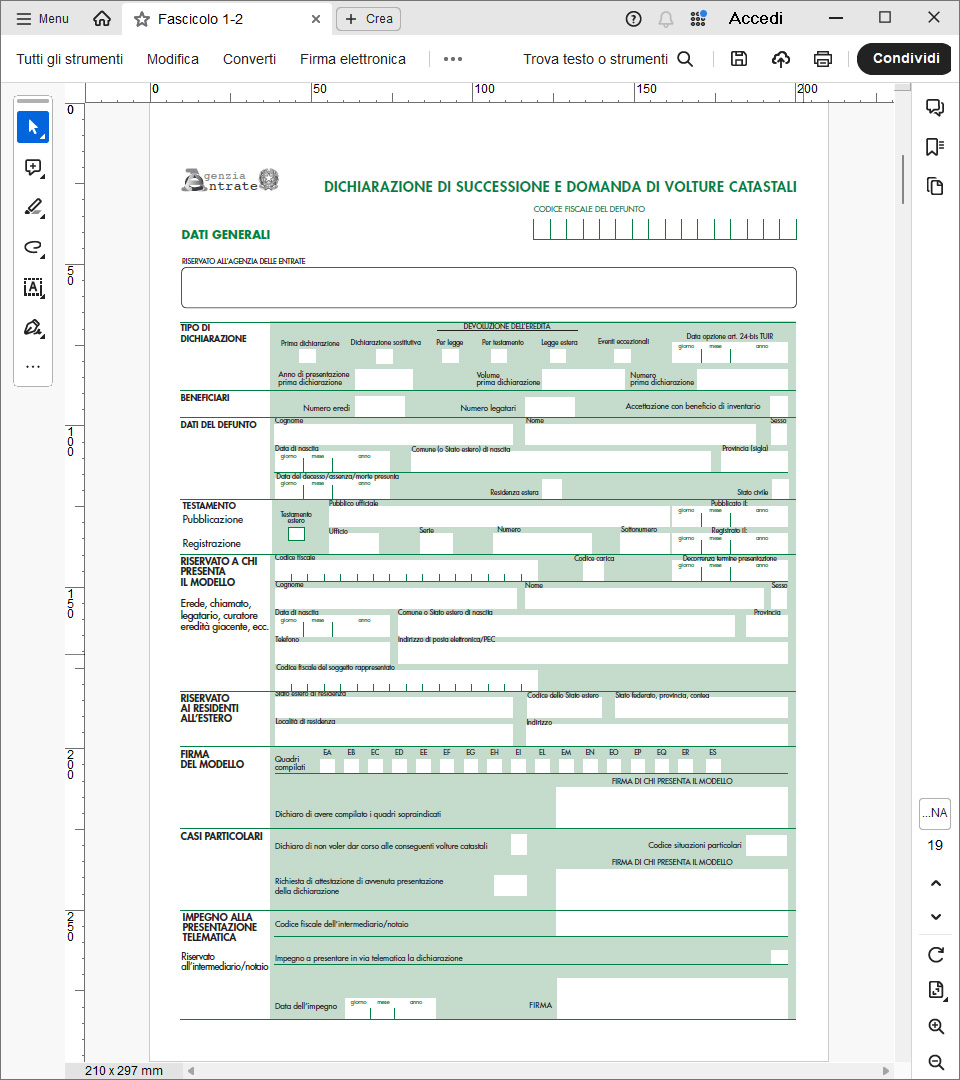960x1080 pixels.
Task: Click the vertical scrollbar thumb
Action: [x=902, y=180]
